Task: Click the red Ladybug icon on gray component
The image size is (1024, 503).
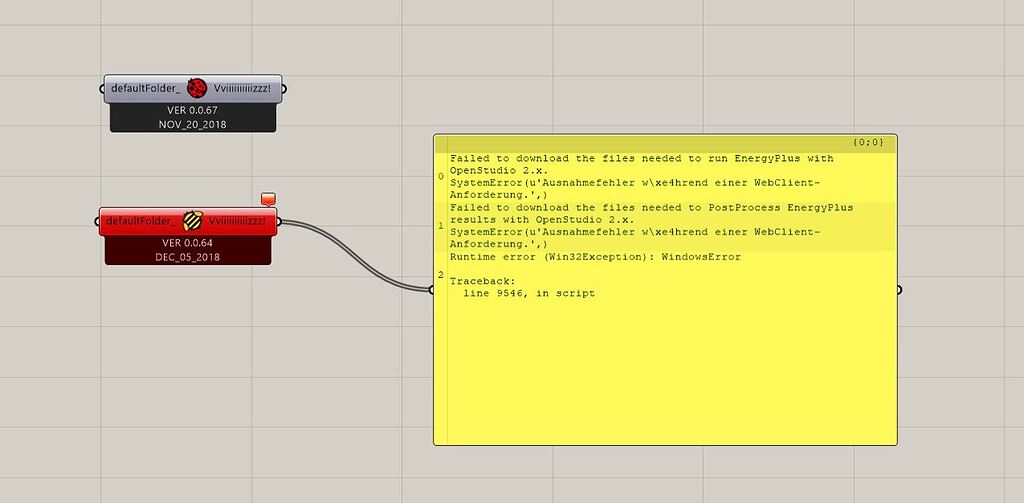Action: pyautogui.click(x=197, y=88)
